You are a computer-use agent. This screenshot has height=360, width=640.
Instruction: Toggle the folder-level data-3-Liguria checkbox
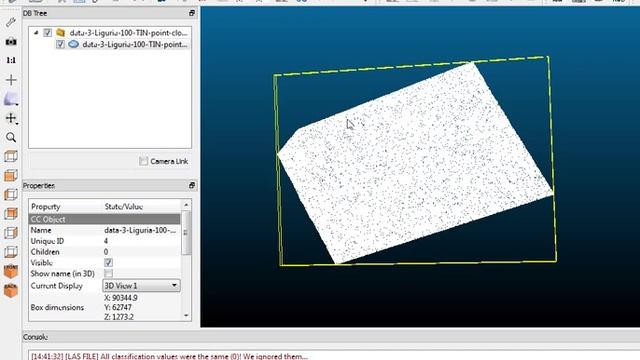click(x=48, y=32)
